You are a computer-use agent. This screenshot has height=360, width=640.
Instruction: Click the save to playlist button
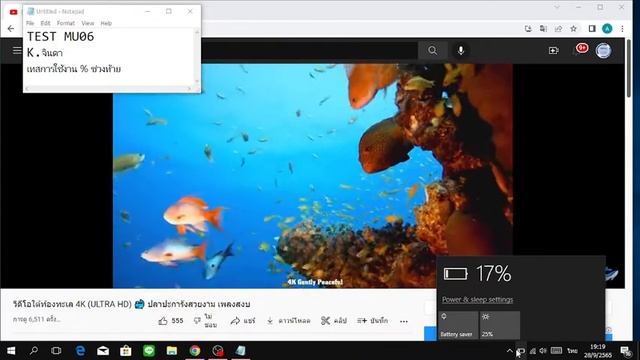[x=372, y=321]
